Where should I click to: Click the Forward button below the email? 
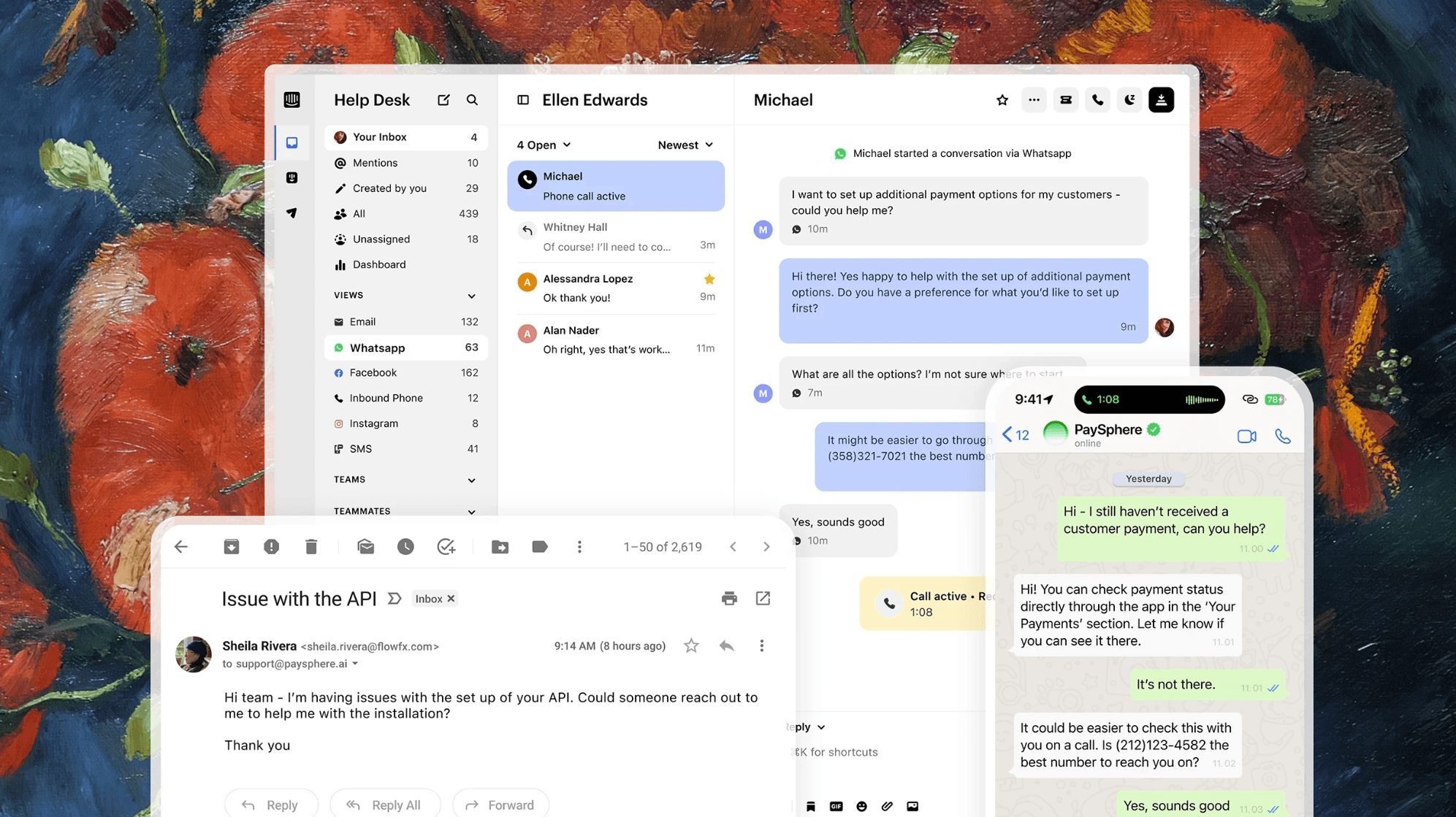click(500, 805)
